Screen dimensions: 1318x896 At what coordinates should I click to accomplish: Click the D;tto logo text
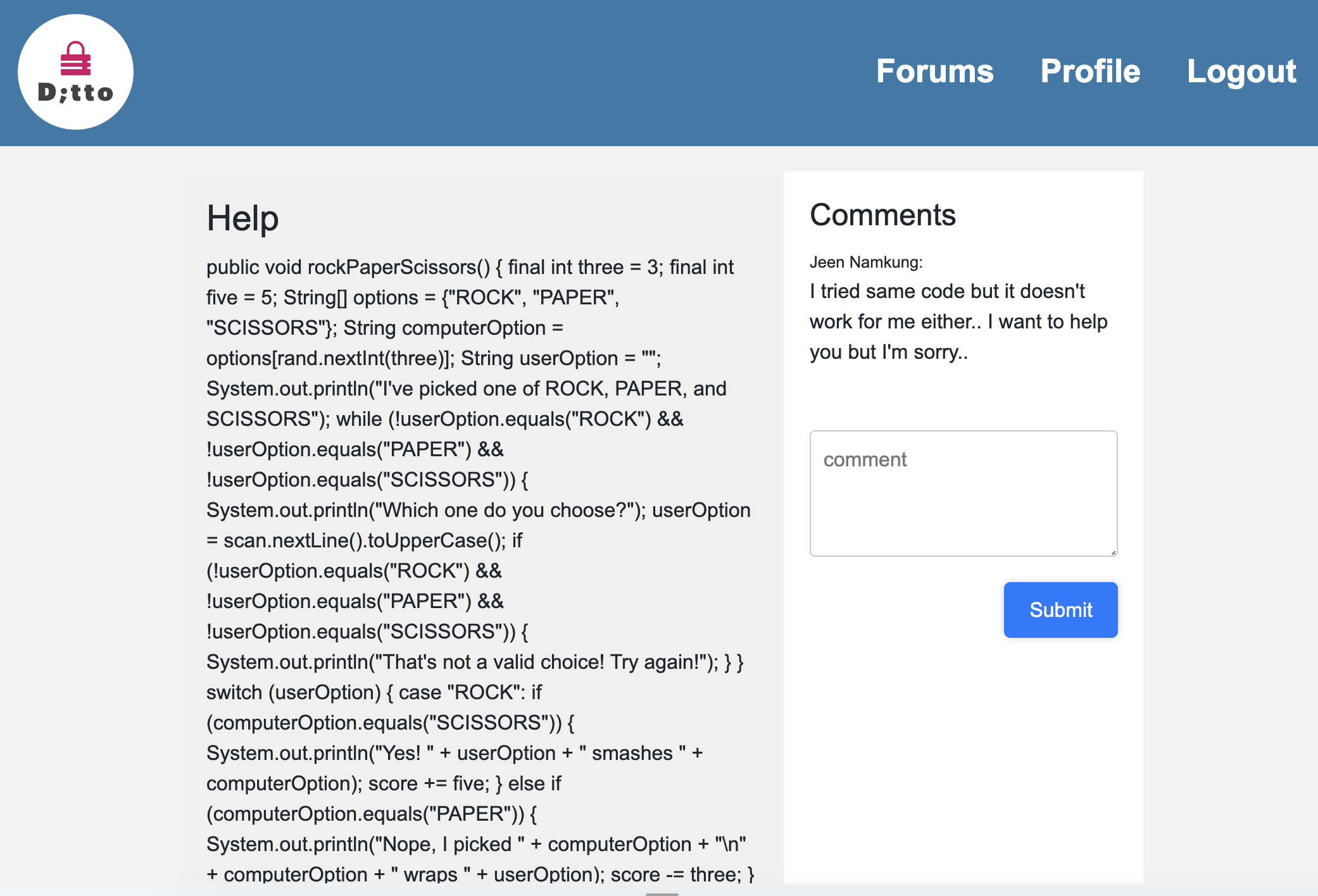click(75, 93)
